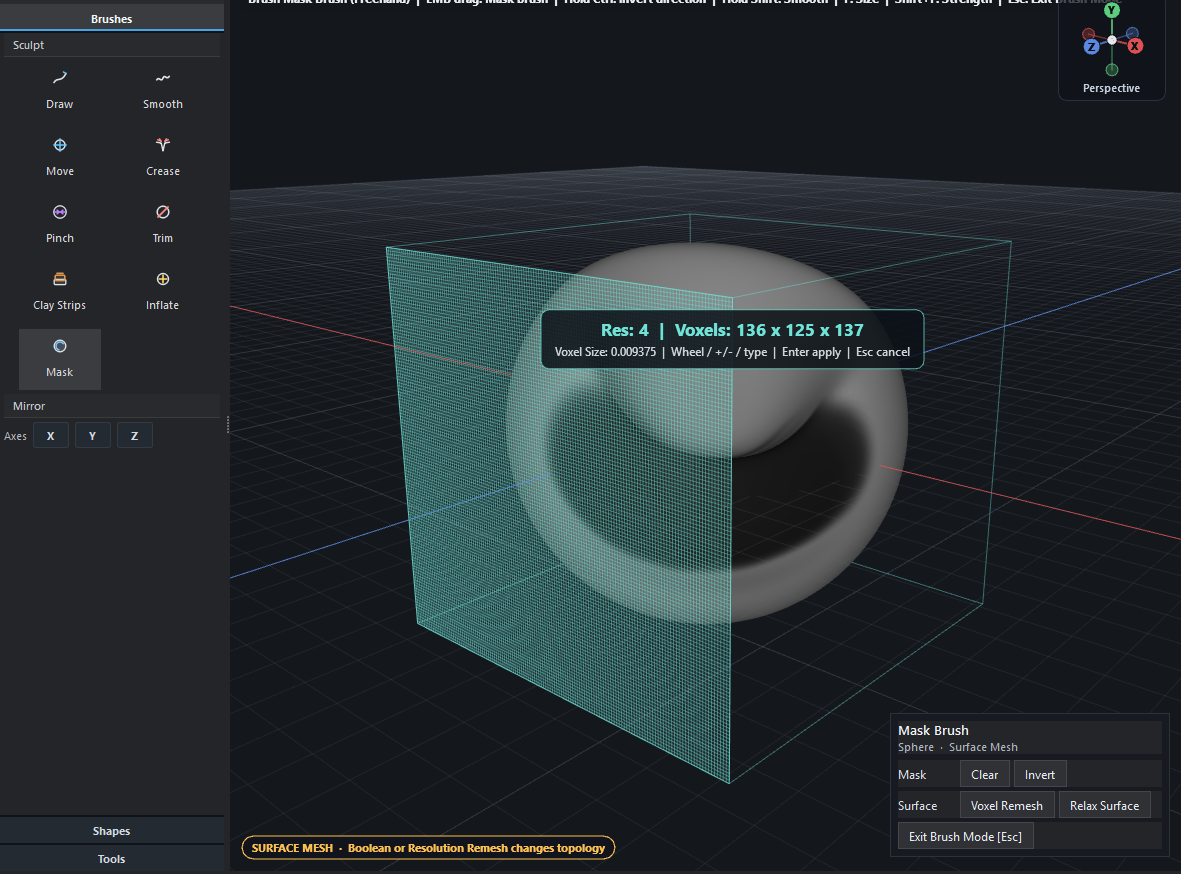1181x874 pixels.
Task: Clear the mask
Action: 984,775
